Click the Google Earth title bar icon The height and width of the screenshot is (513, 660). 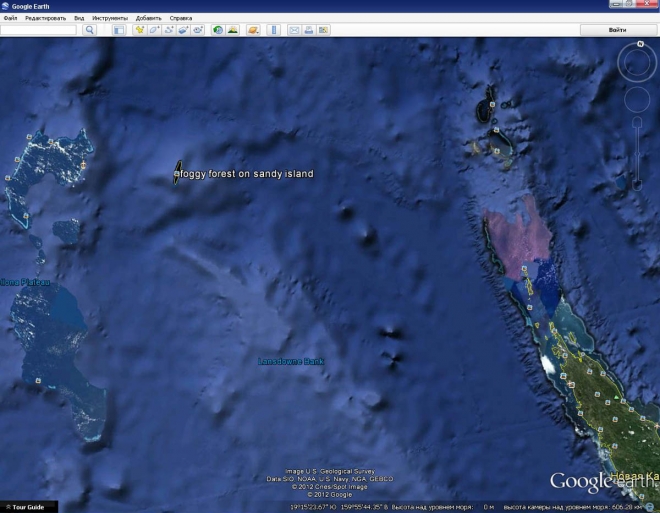pos(5,6)
